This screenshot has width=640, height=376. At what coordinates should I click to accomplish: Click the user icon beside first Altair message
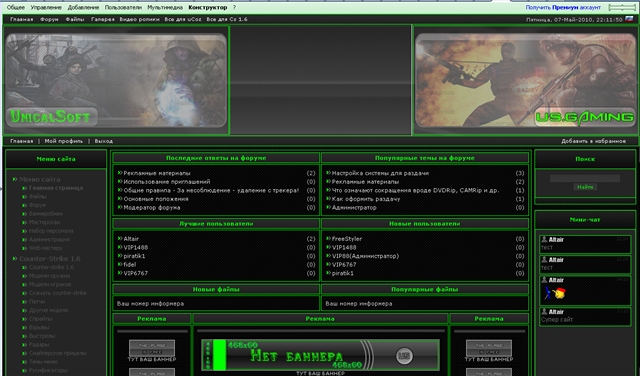[544, 240]
